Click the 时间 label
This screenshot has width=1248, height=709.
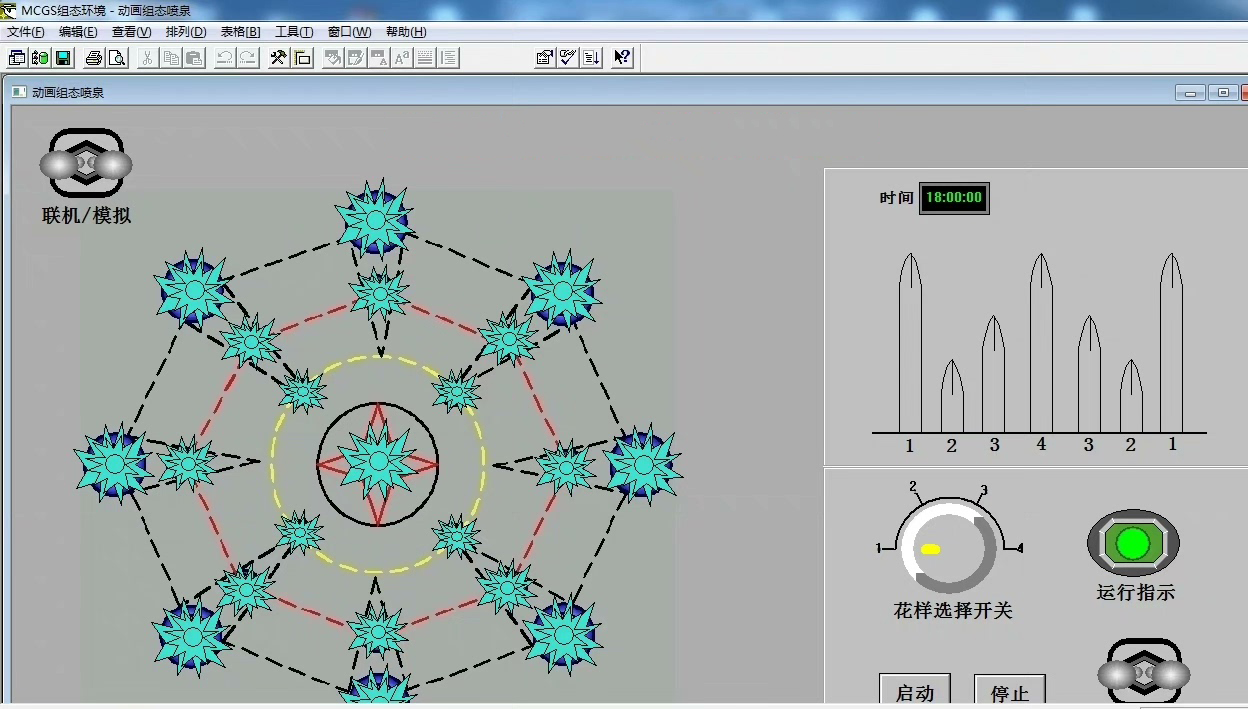(896, 198)
